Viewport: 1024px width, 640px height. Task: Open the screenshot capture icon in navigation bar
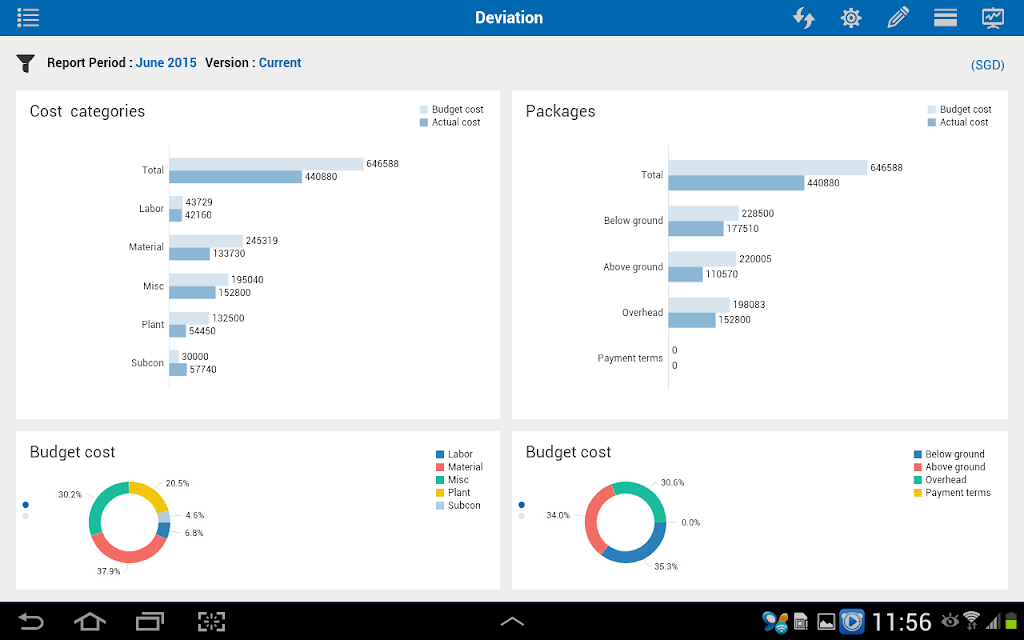(212, 621)
